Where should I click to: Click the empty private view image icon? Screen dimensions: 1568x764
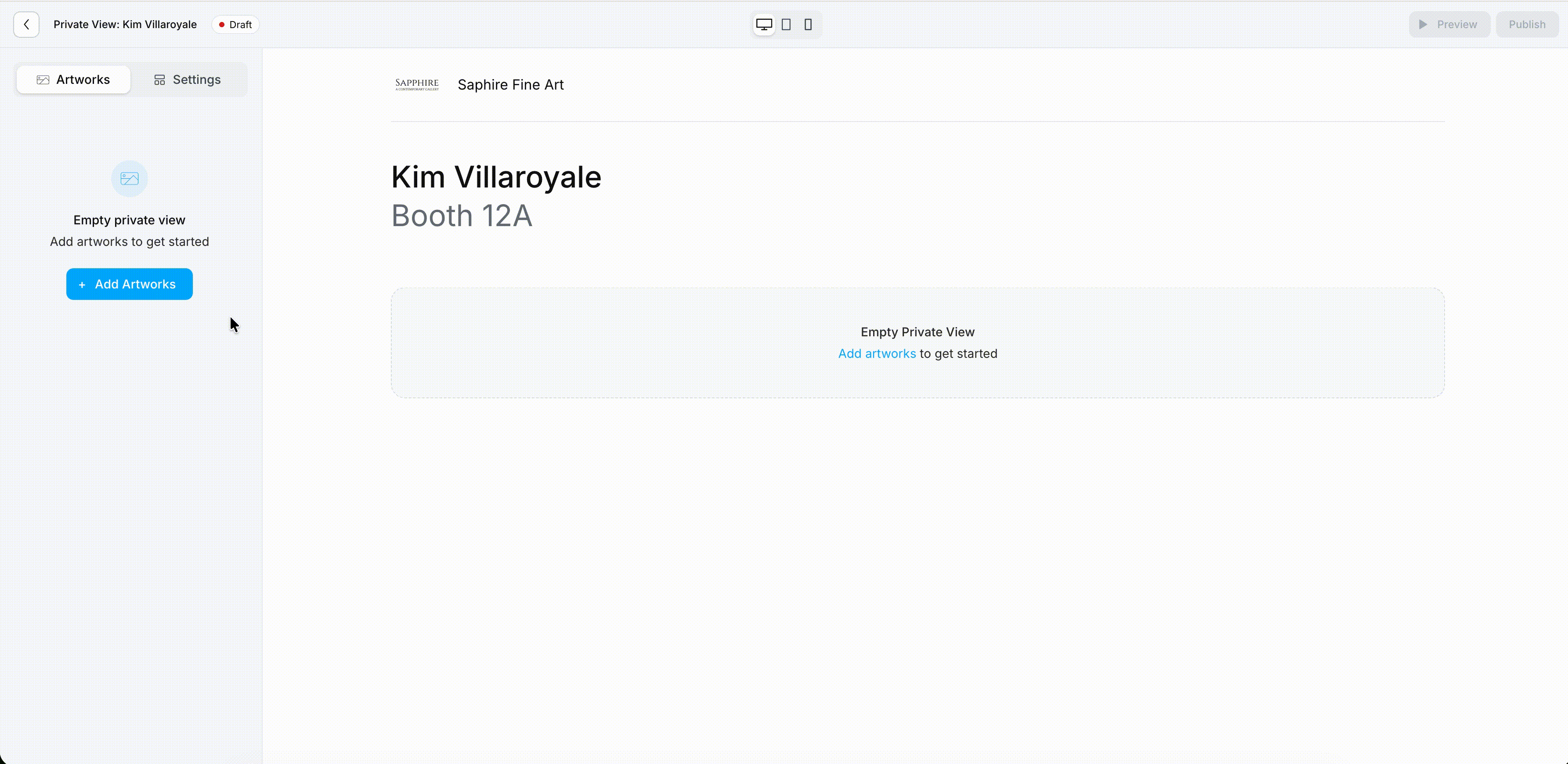[x=130, y=179]
